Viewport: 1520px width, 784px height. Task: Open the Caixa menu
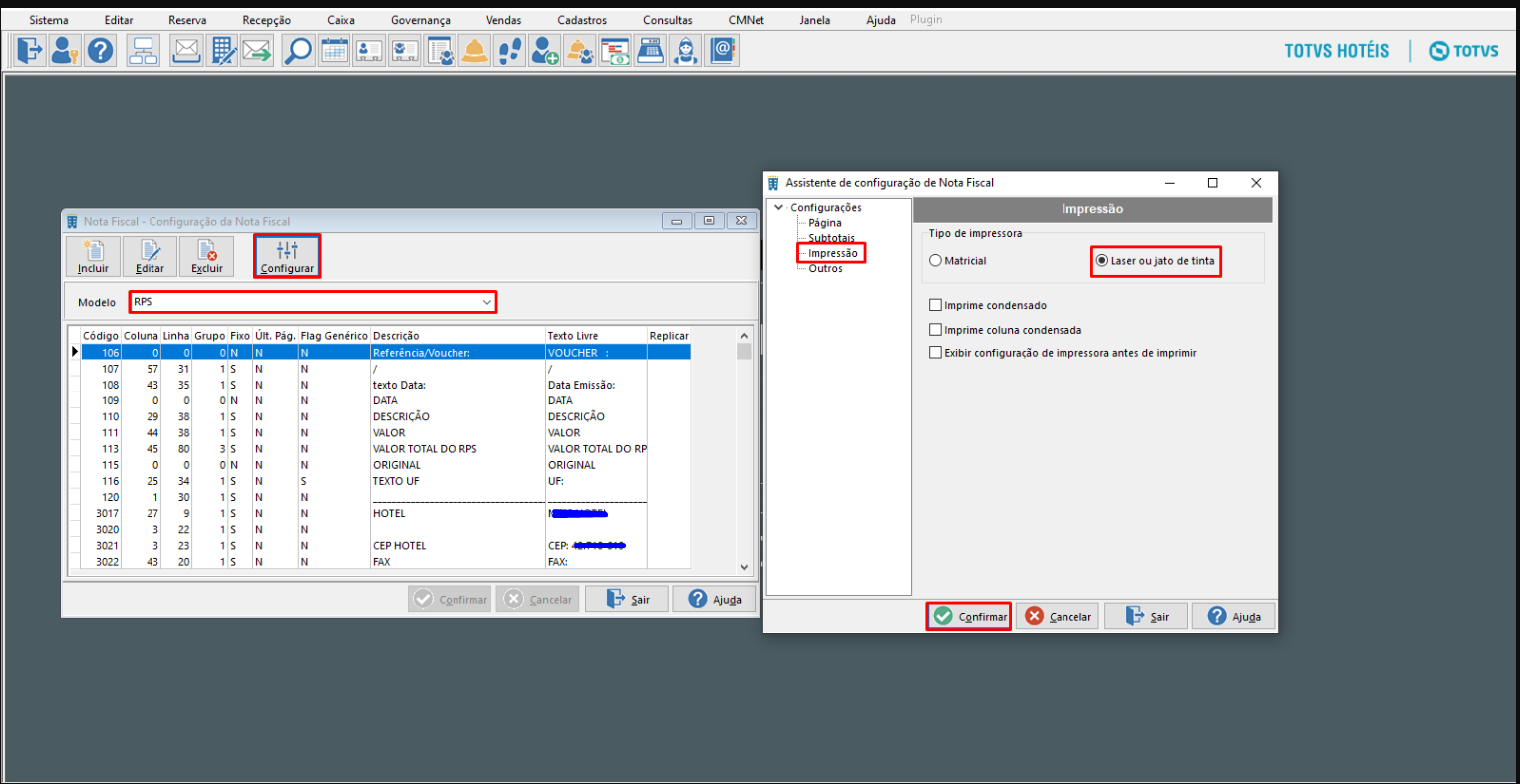[341, 20]
